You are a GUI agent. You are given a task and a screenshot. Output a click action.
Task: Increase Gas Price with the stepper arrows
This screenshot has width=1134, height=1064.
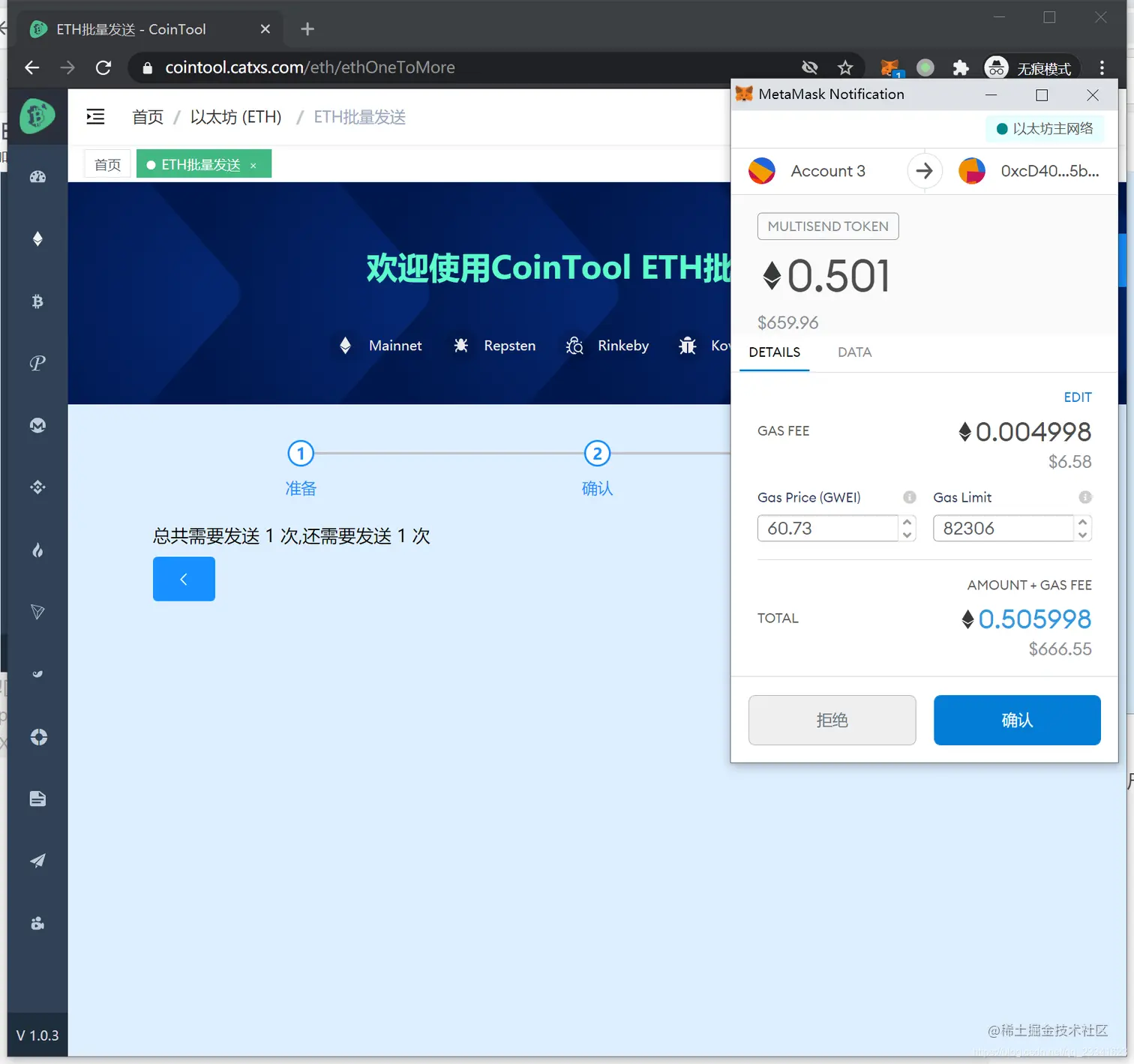coord(907,523)
